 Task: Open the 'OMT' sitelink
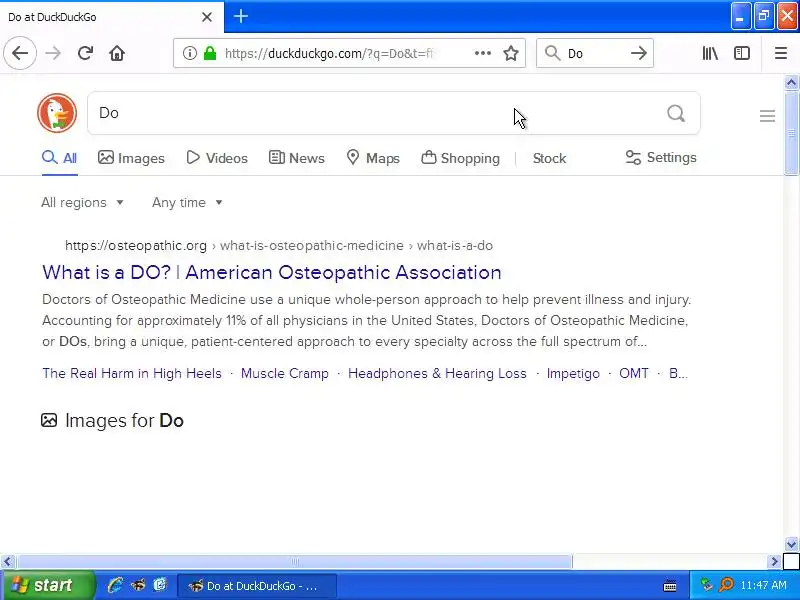[x=634, y=373]
